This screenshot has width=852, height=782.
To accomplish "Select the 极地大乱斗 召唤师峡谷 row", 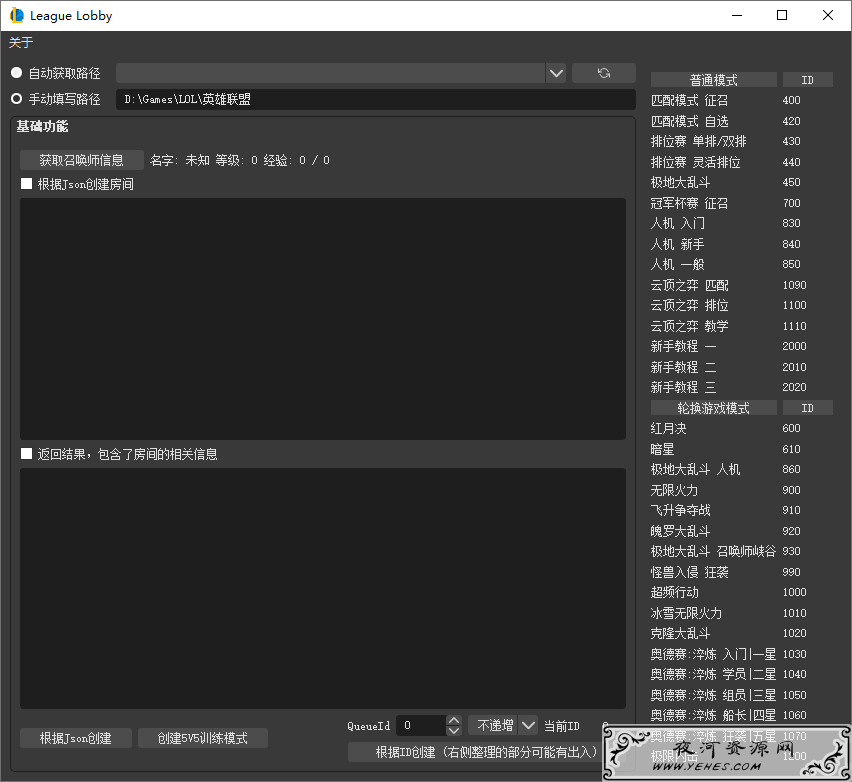I will (742, 552).
